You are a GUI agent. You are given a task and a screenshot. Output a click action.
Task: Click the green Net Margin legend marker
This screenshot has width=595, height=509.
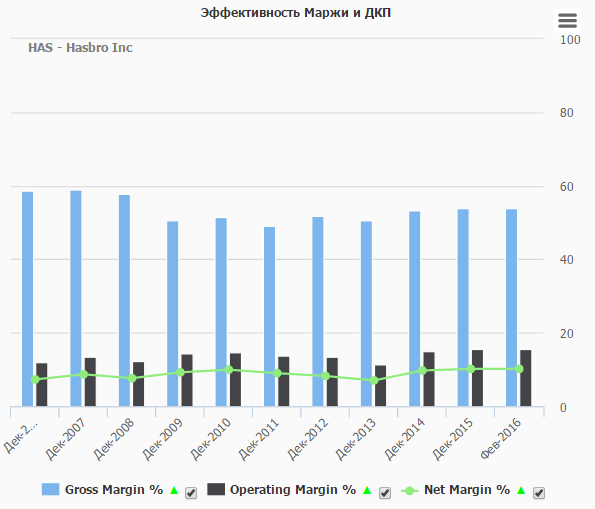409,491
